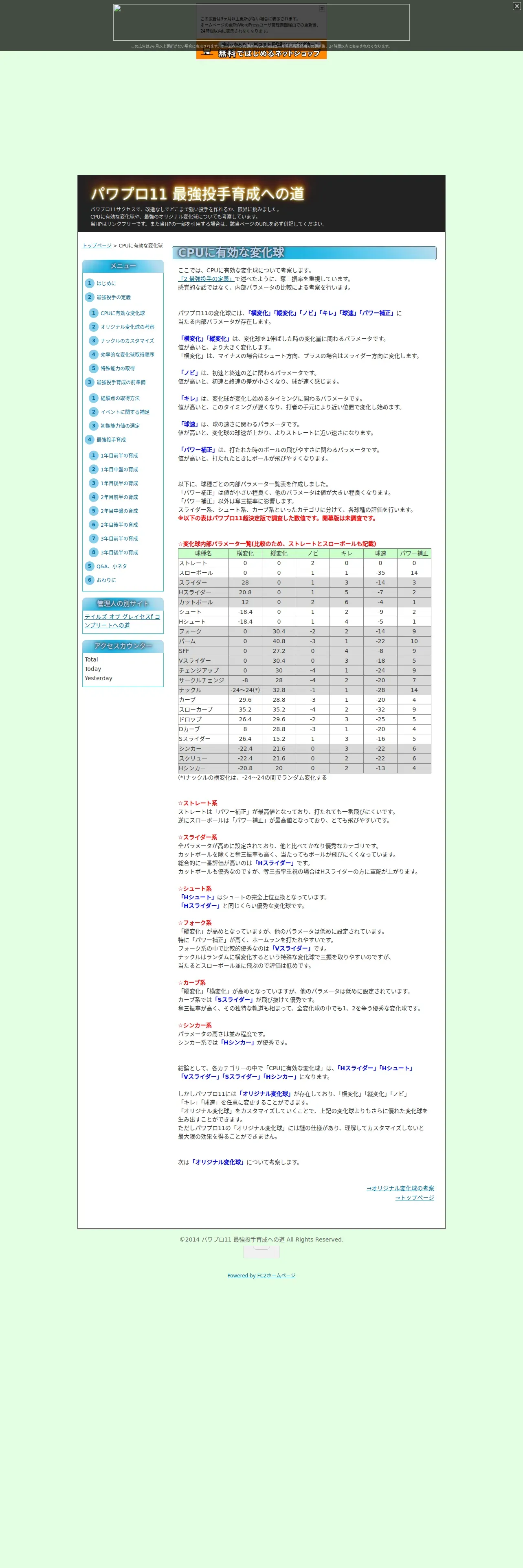Click the bullet icon beside イベントに関する補足
This screenshot has width=523, height=1568.
pyautogui.click(x=94, y=412)
